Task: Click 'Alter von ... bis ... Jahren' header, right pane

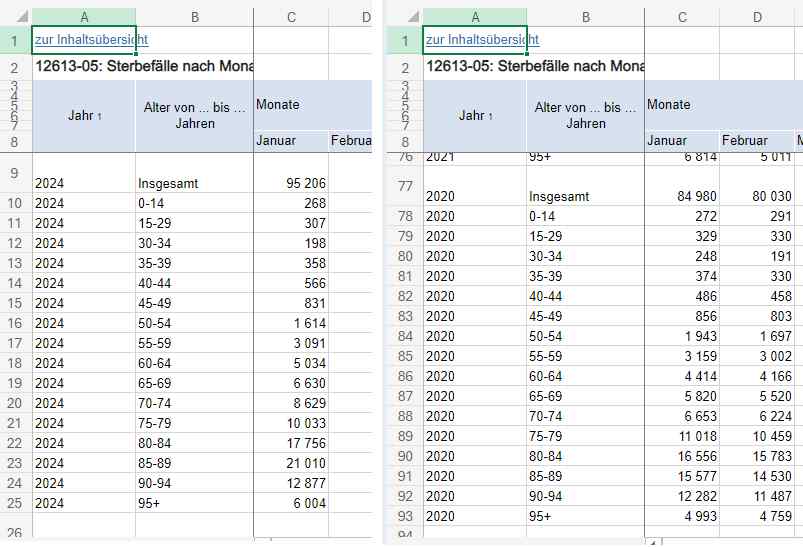Action: (x=586, y=116)
